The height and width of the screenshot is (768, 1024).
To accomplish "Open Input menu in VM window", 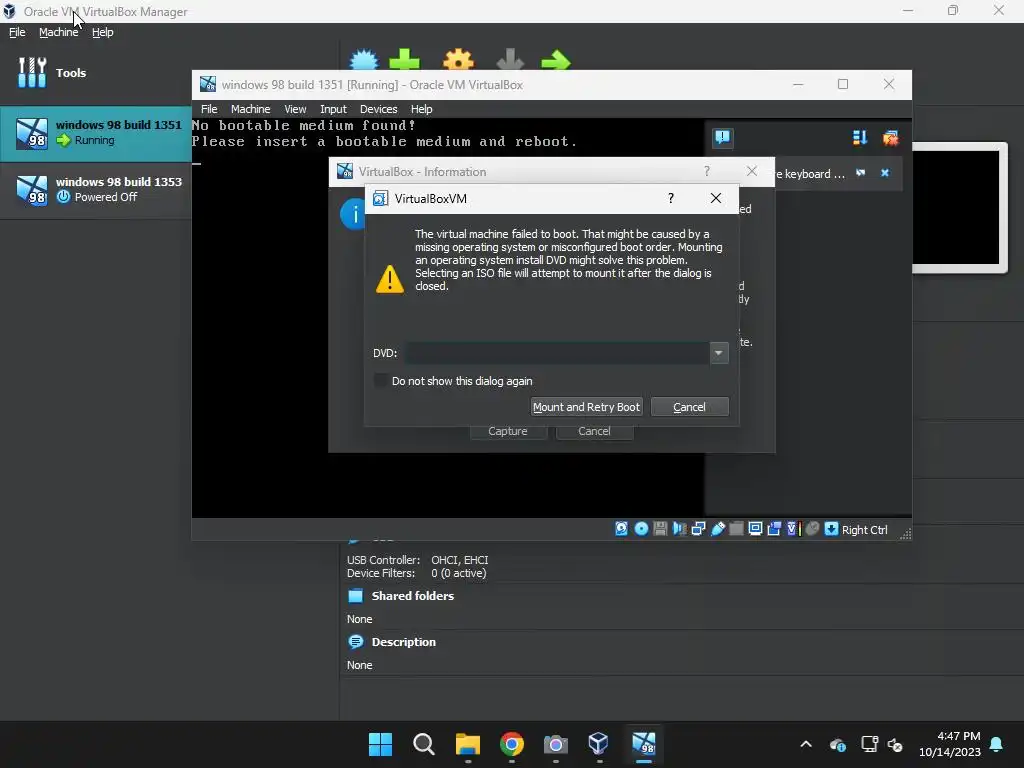I will tap(333, 109).
